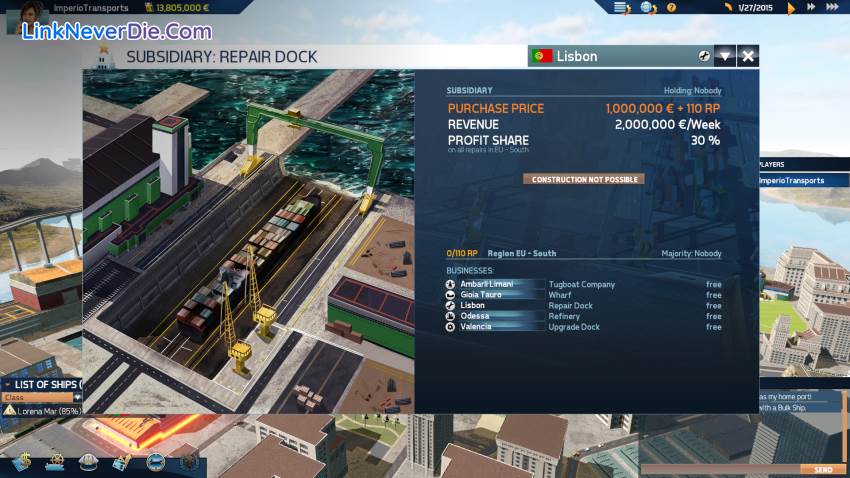Close the Subsidiary Repair Dock window
This screenshot has height=478, width=850.
[748, 56]
